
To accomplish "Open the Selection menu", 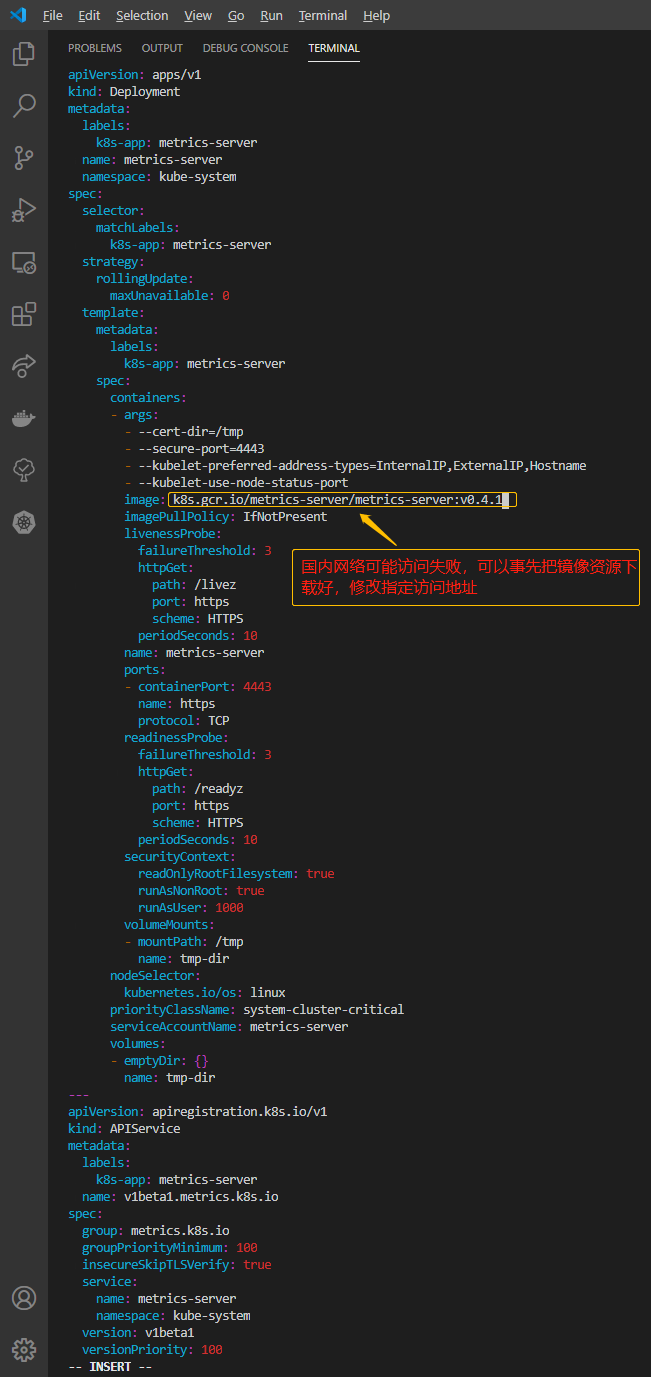I will click(x=141, y=15).
